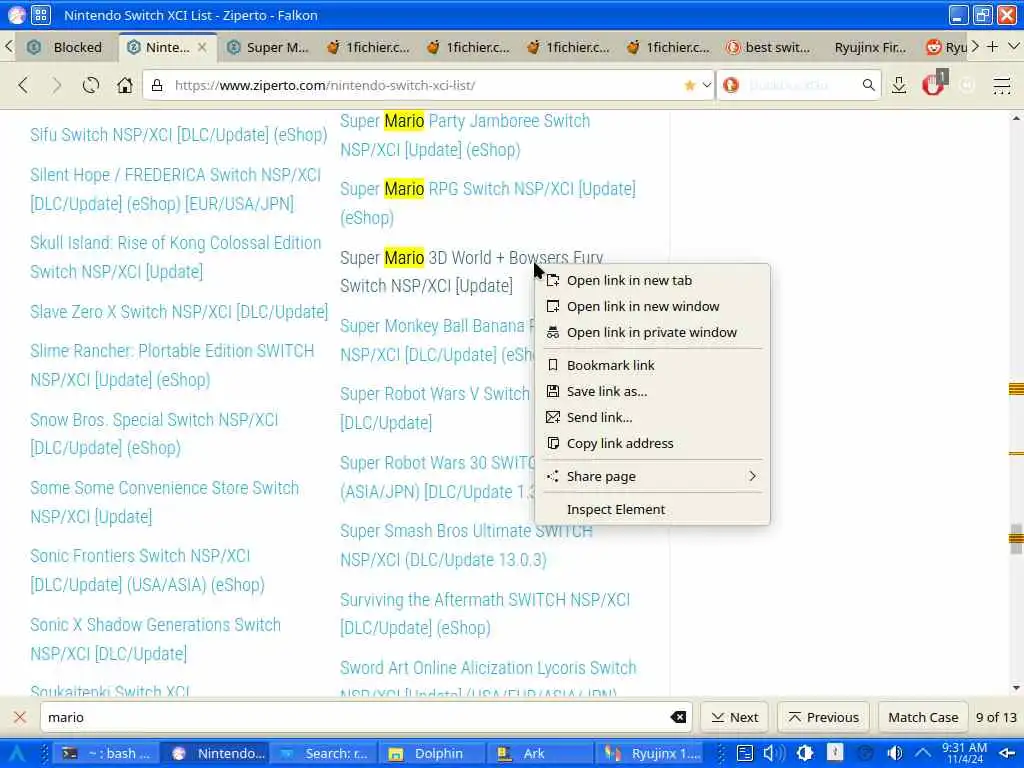
Task: Open the application launcher in taskbar
Action: 17,754
